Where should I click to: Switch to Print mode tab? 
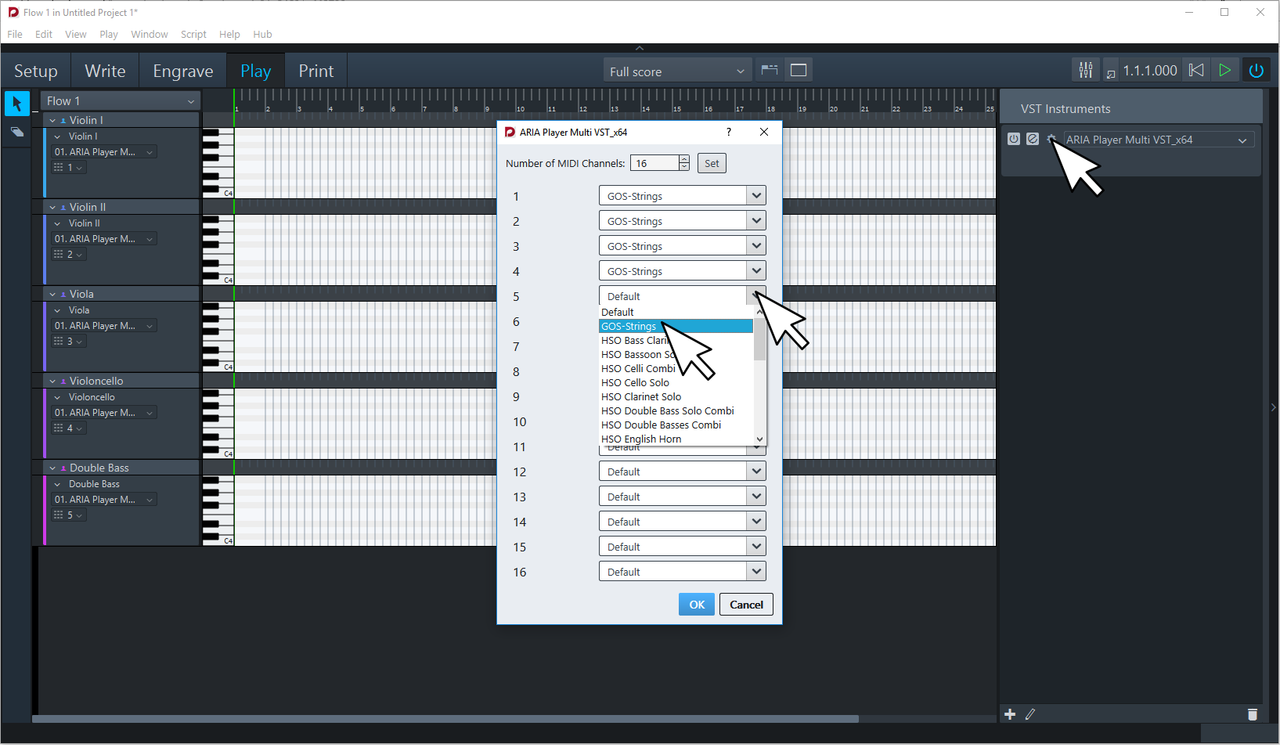(316, 71)
